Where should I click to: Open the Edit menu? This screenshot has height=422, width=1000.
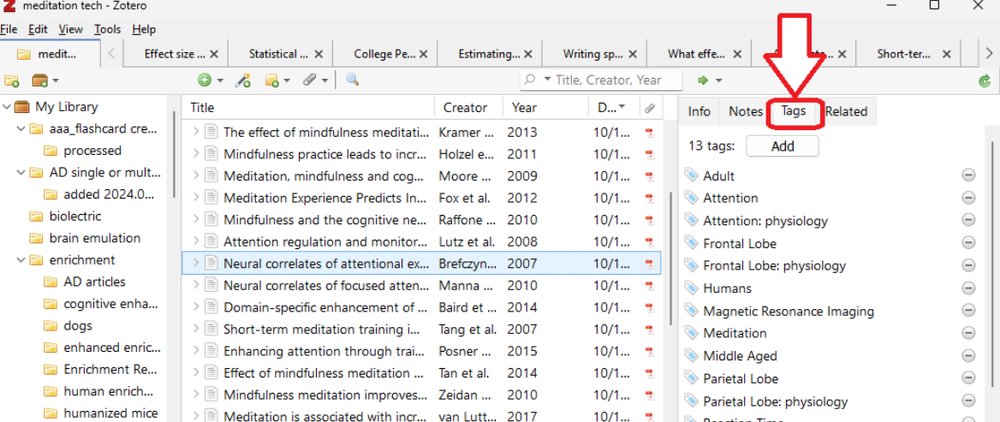click(x=38, y=29)
